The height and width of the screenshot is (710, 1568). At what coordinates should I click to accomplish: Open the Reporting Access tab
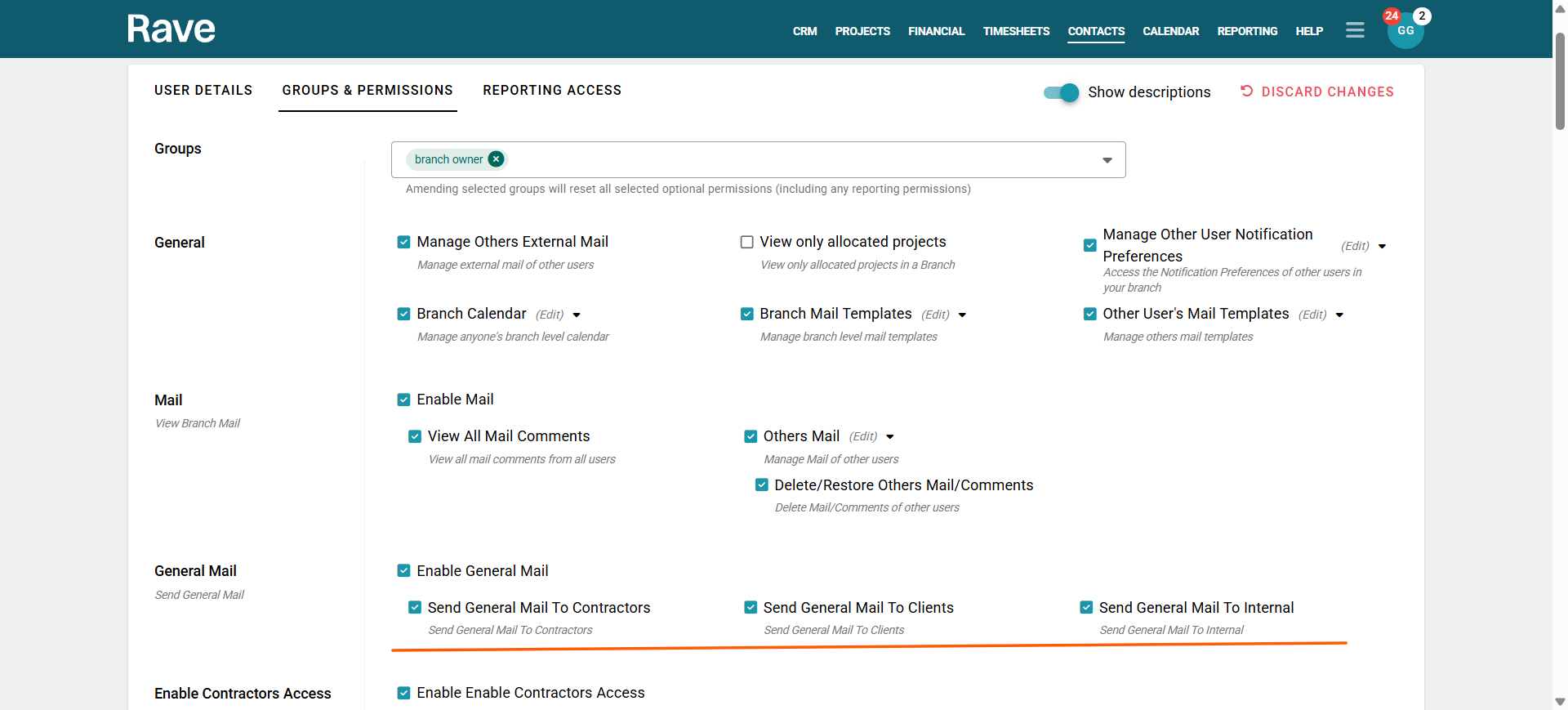tap(552, 90)
